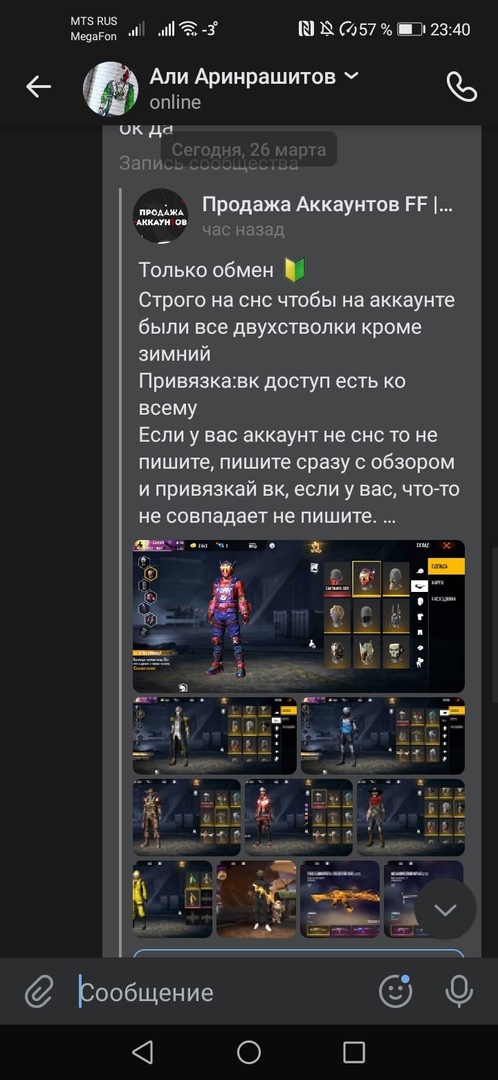Tap the microphone voice message icon
Image resolution: width=498 pixels, height=1080 pixels.
point(459,992)
